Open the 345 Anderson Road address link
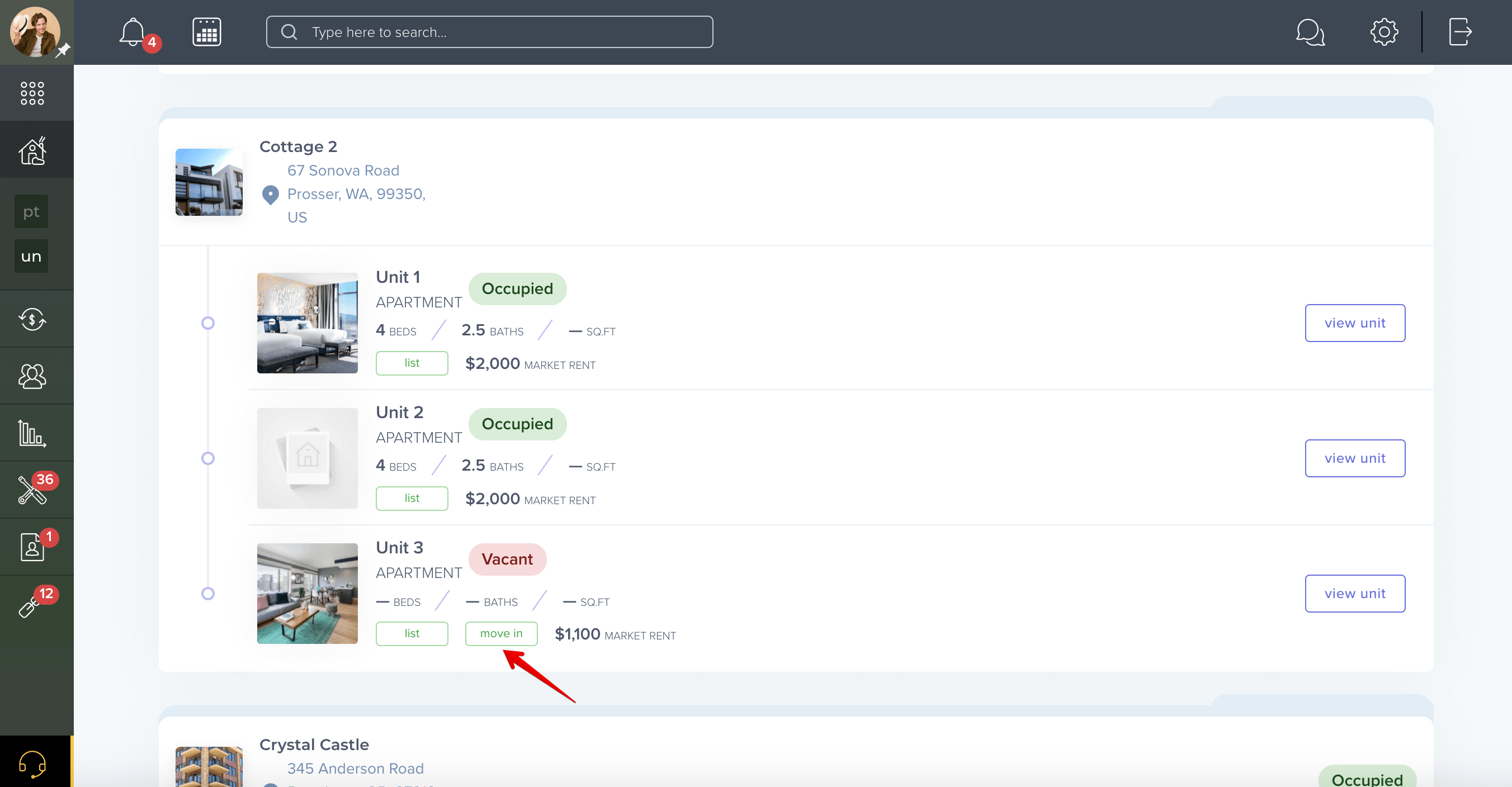The width and height of the screenshot is (1512, 787). pos(355,768)
